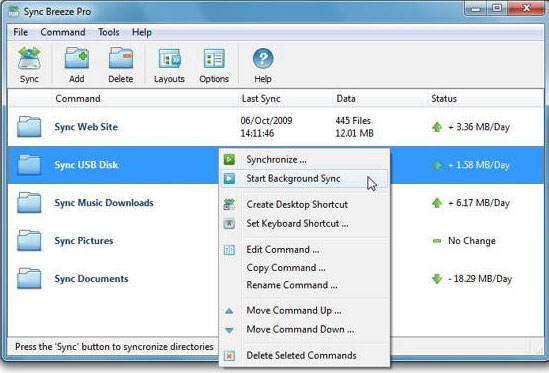Click the Data column header

coord(346,98)
